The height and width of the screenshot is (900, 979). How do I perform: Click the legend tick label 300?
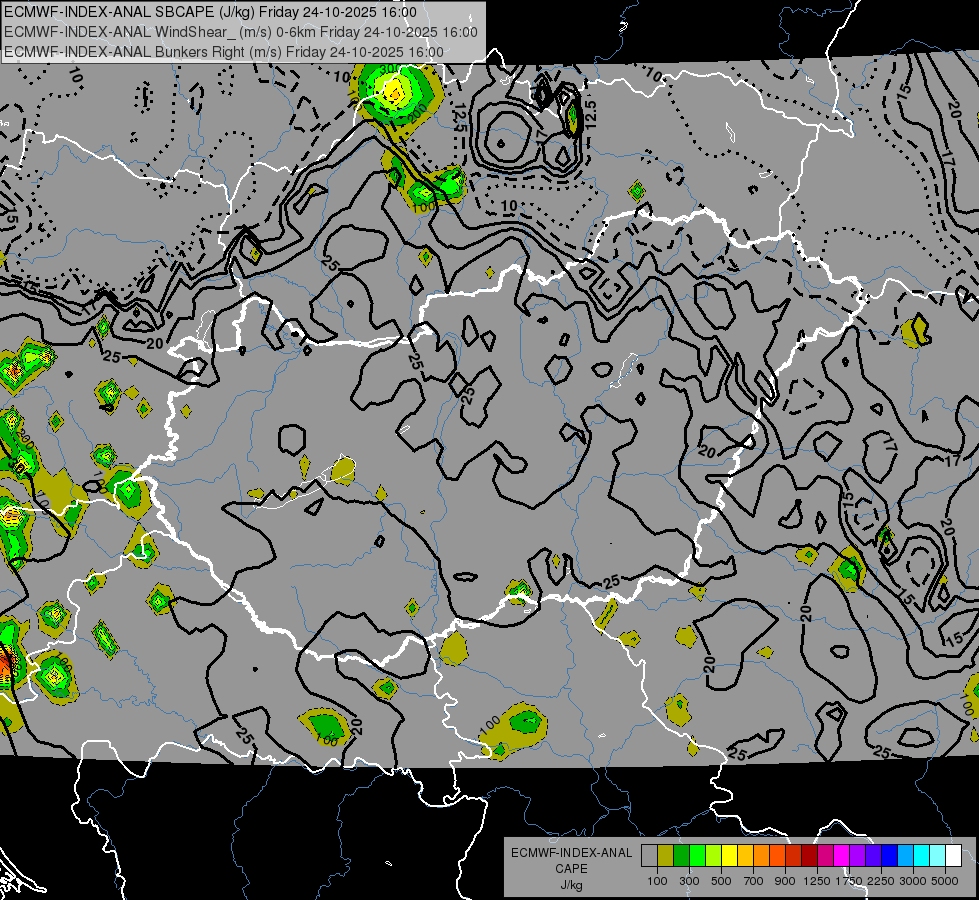(x=689, y=881)
